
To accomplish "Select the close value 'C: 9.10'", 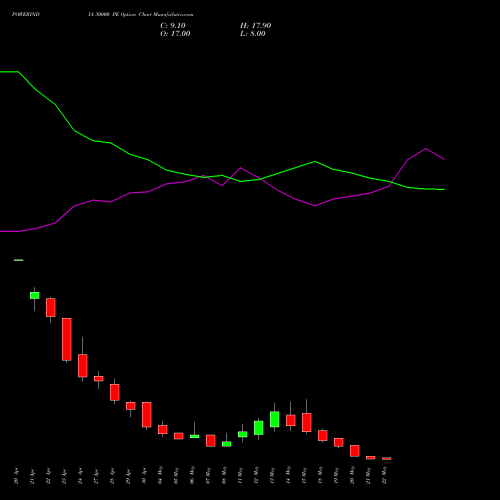I will 173,26.
